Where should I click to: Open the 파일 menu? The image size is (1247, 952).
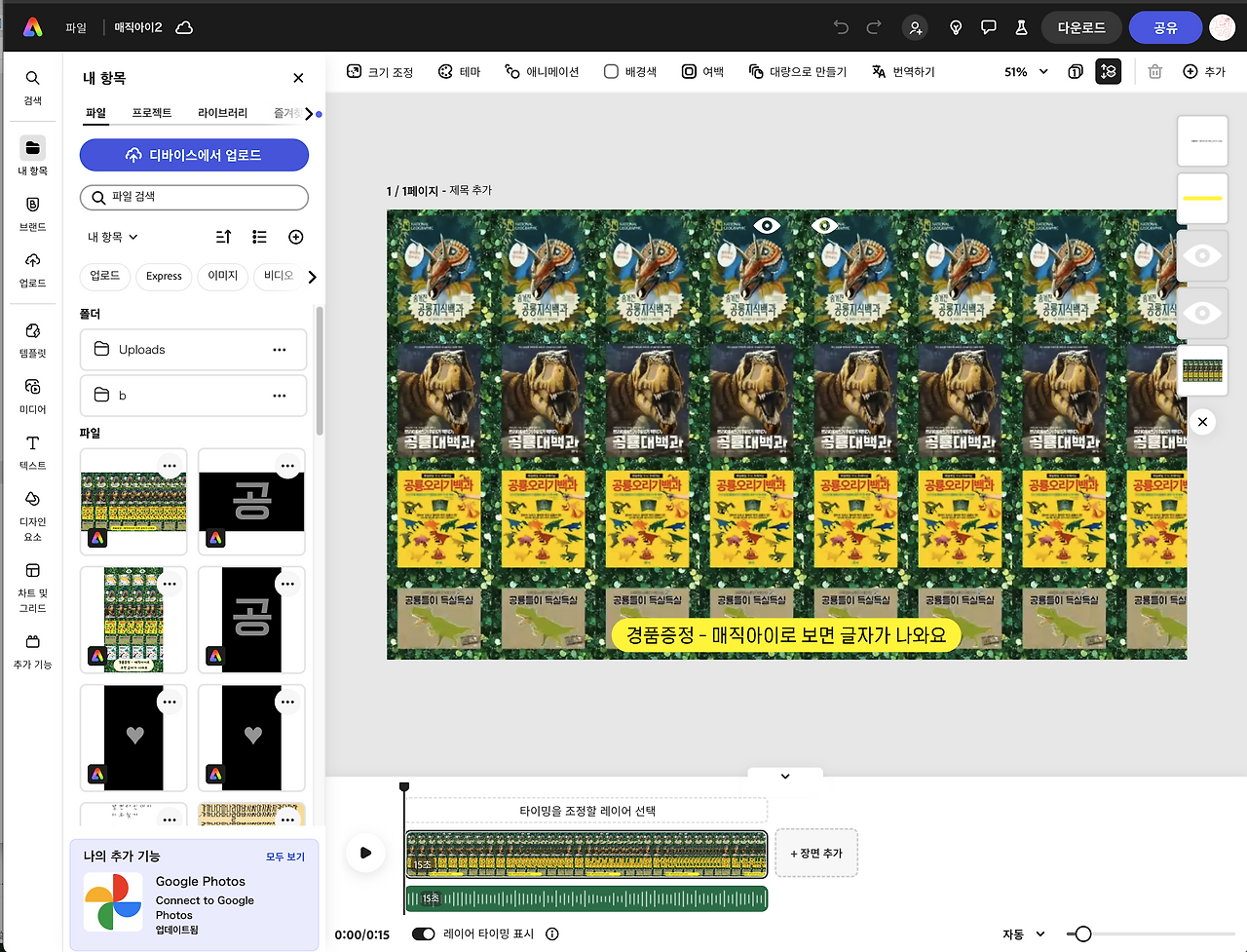[x=76, y=28]
